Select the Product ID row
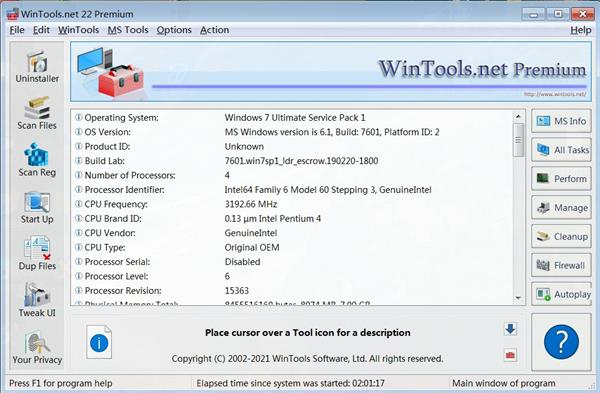This screenshot has width=600, height=393. click(292, 147)
